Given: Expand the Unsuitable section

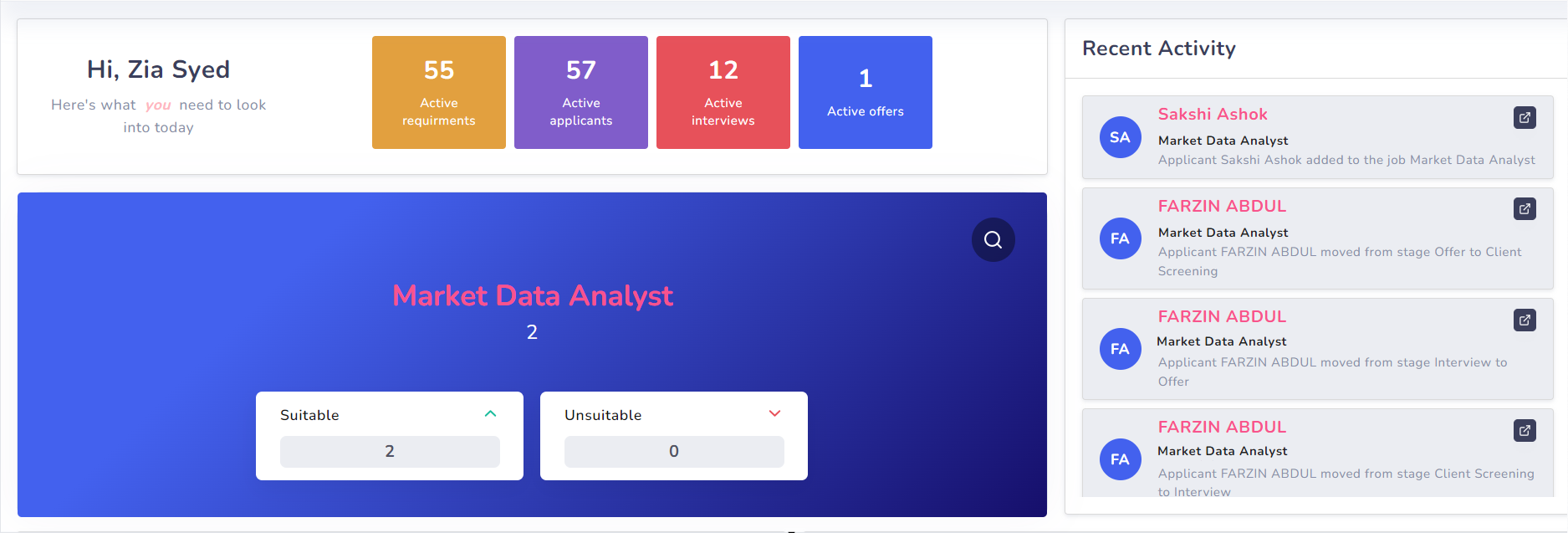Looking at the screenshot, I should click(x=775, y=413).
